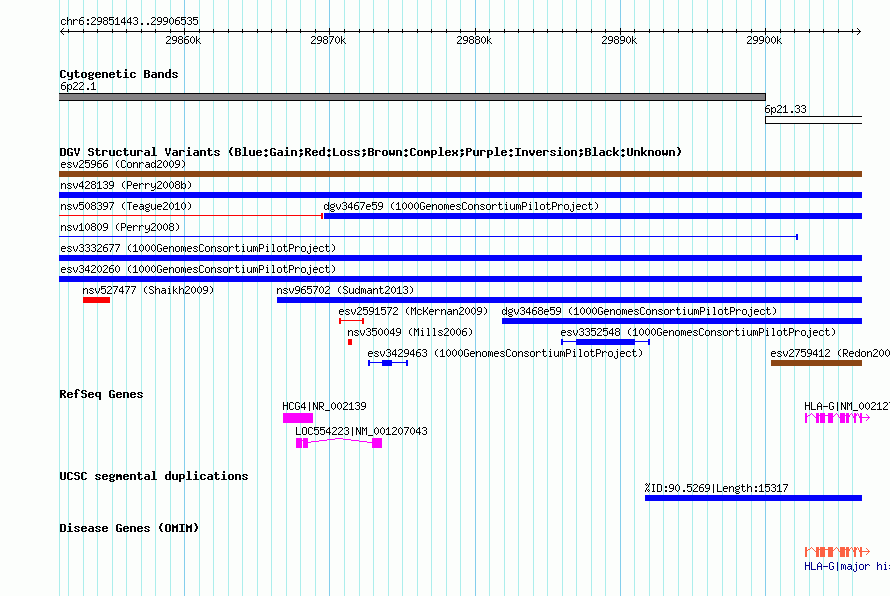
Task: Click the HCG4|NR_002139 gene label
Action: coord(324,406)
